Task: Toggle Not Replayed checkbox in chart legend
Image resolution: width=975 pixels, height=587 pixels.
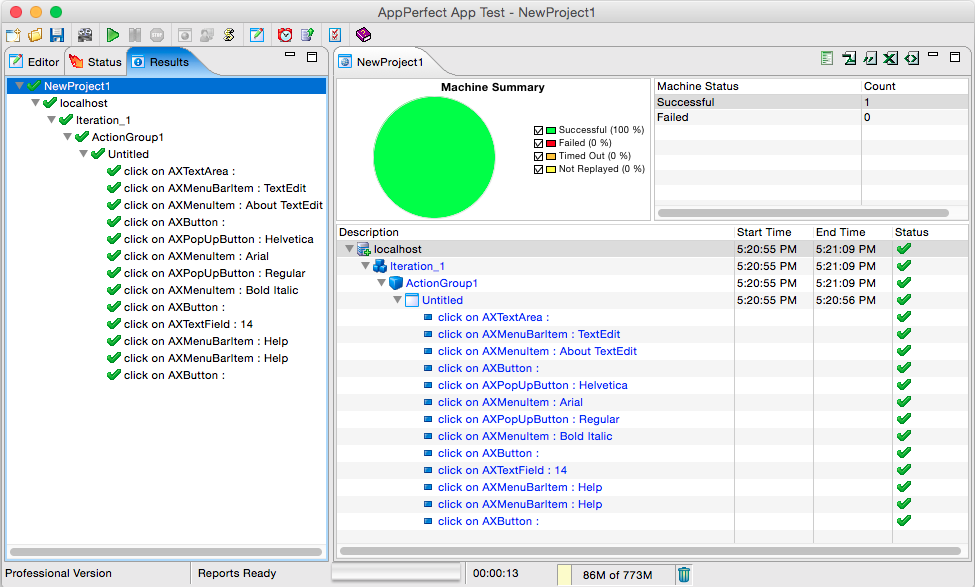Action: (x=538, y=170)
